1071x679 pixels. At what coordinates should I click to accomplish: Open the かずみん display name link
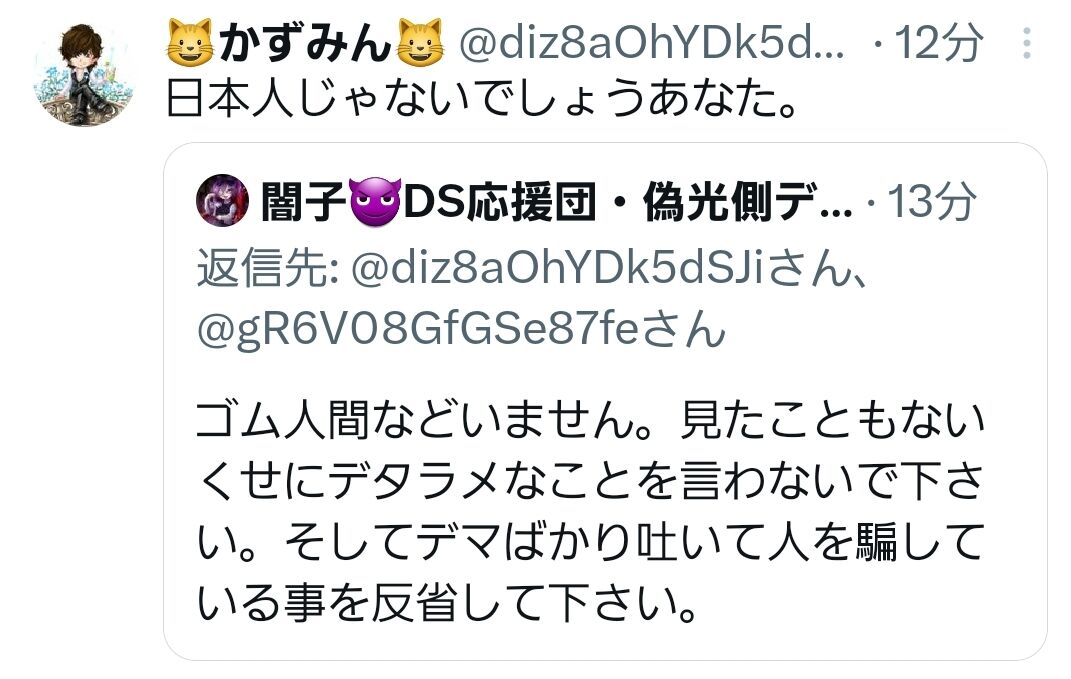305,43
